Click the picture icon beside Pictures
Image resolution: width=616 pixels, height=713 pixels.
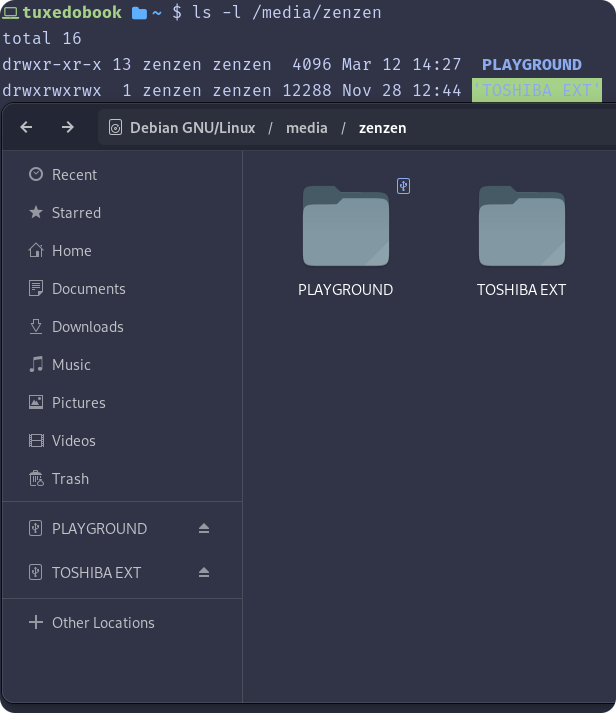click(36, 402)
